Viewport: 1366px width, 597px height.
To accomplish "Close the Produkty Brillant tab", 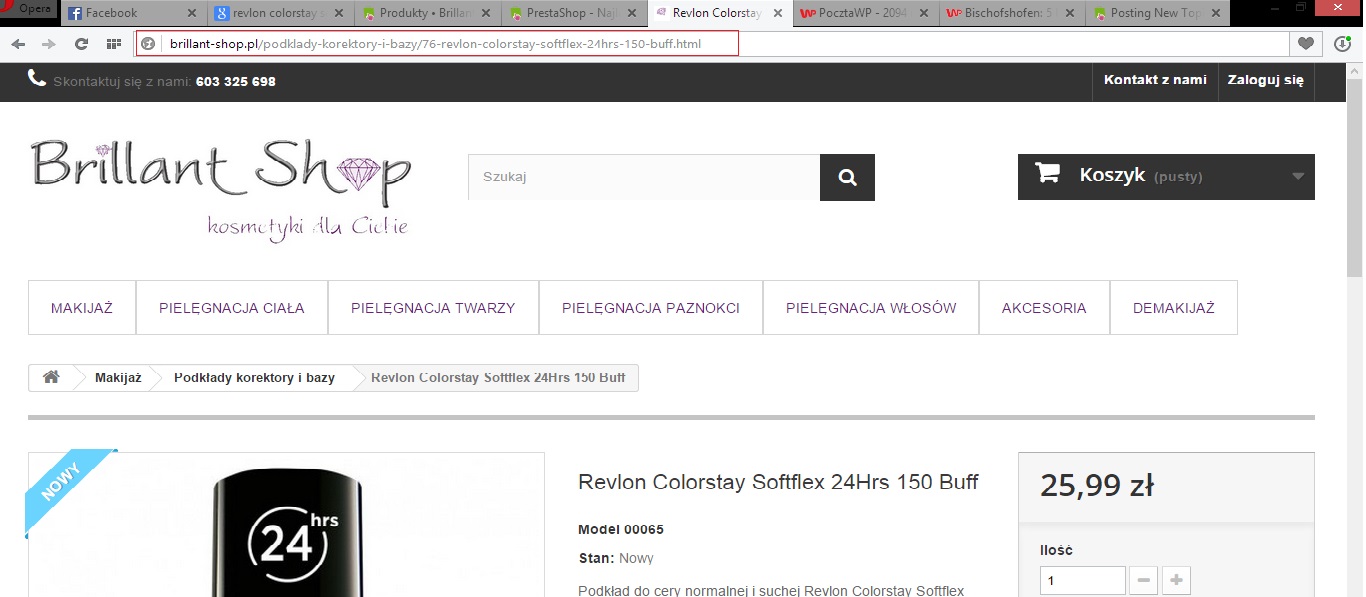I will click(x=484, y=14).
